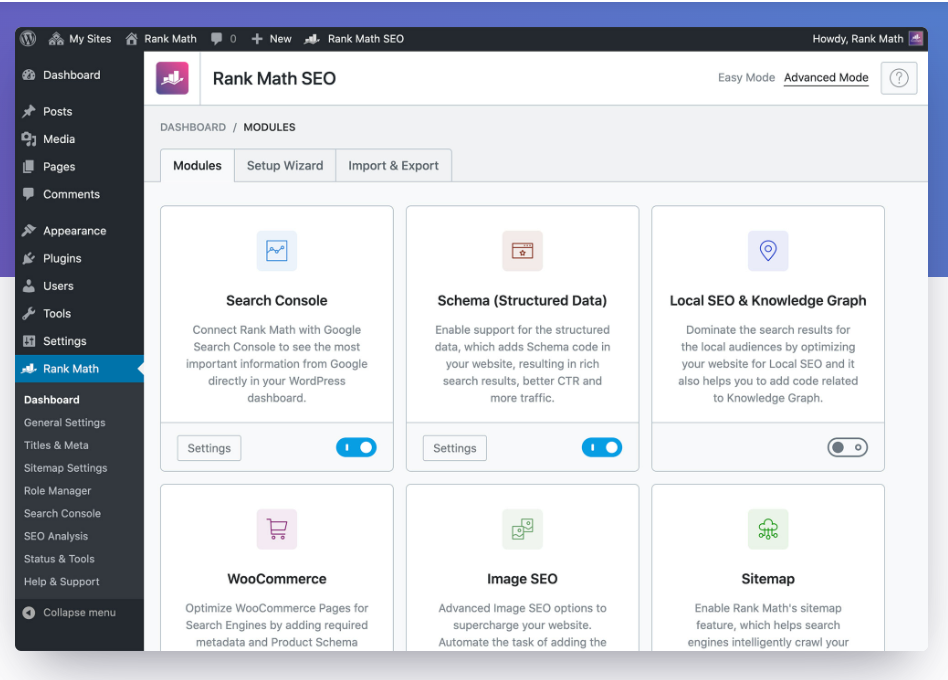
Task: Disable the Schema module toggle
Action: point(602,447)
